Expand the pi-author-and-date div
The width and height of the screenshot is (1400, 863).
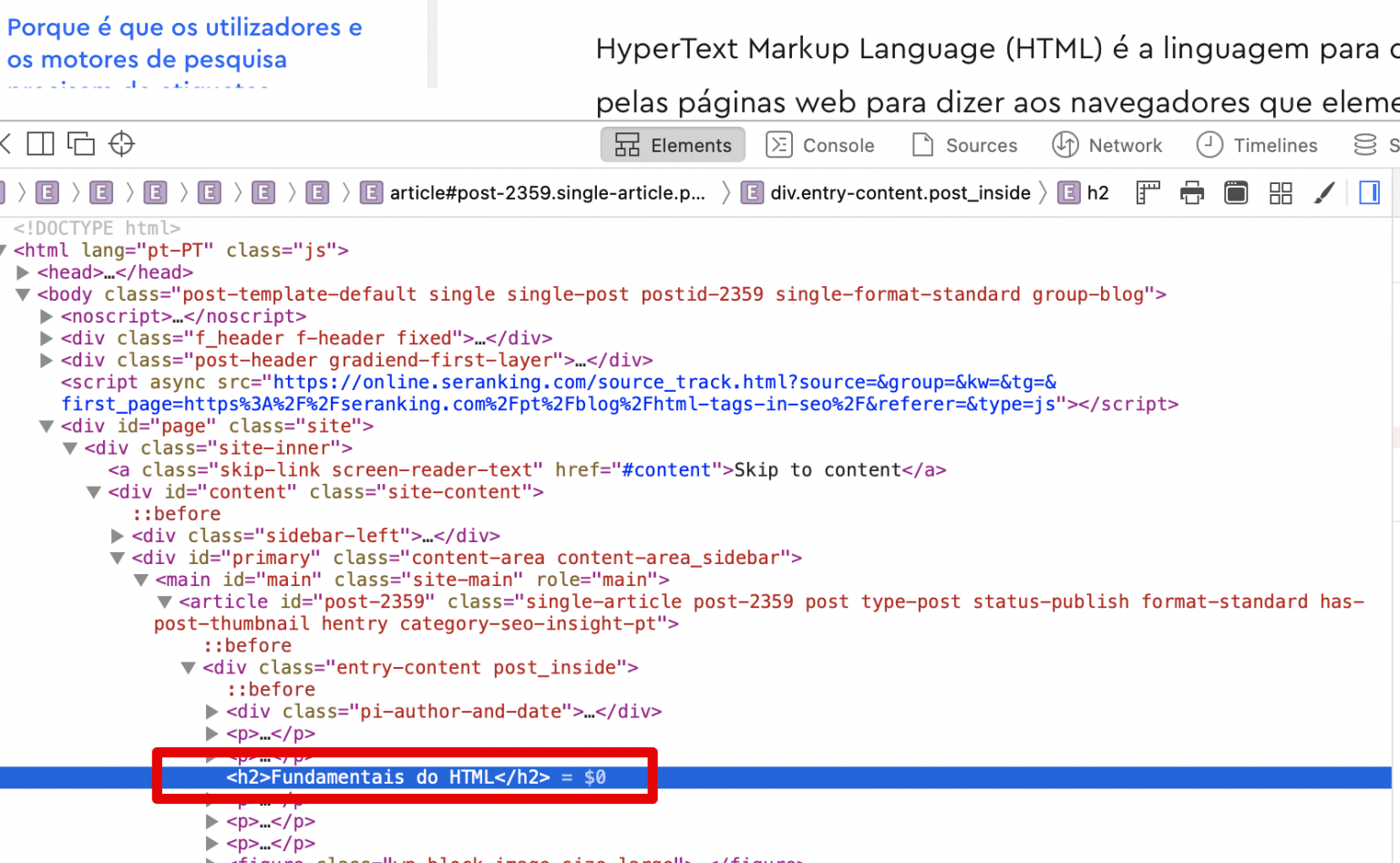(x=212, y=712)
